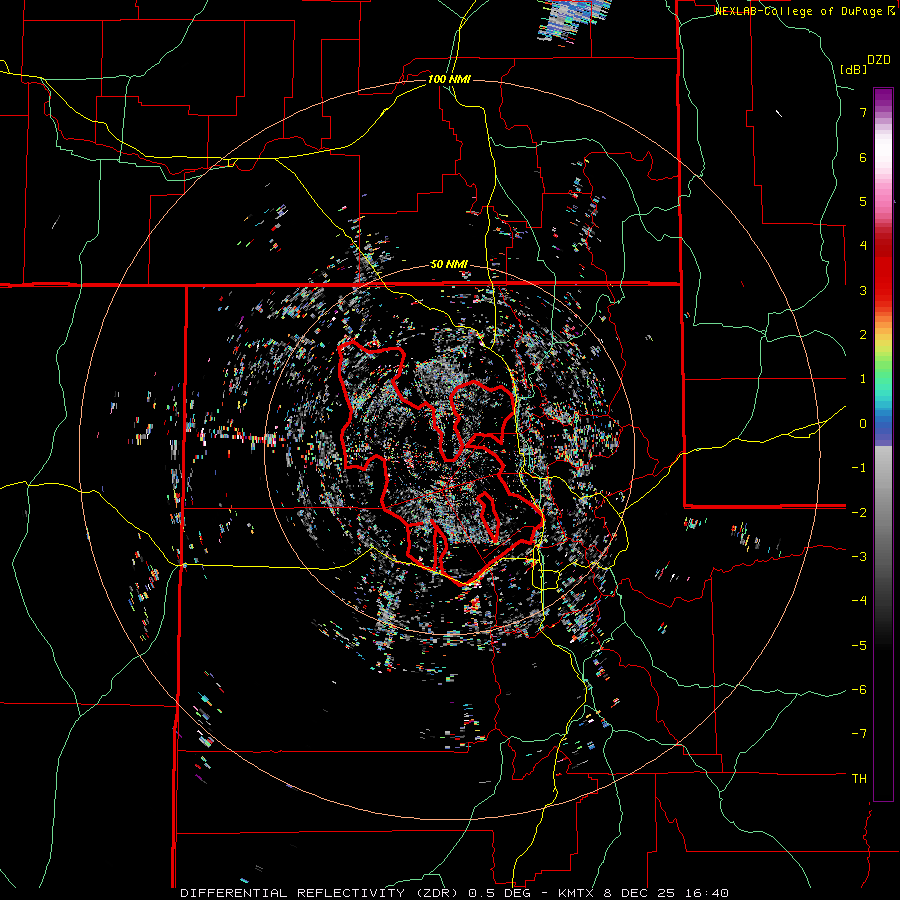Click the [dB] unit label

(854, 70)
